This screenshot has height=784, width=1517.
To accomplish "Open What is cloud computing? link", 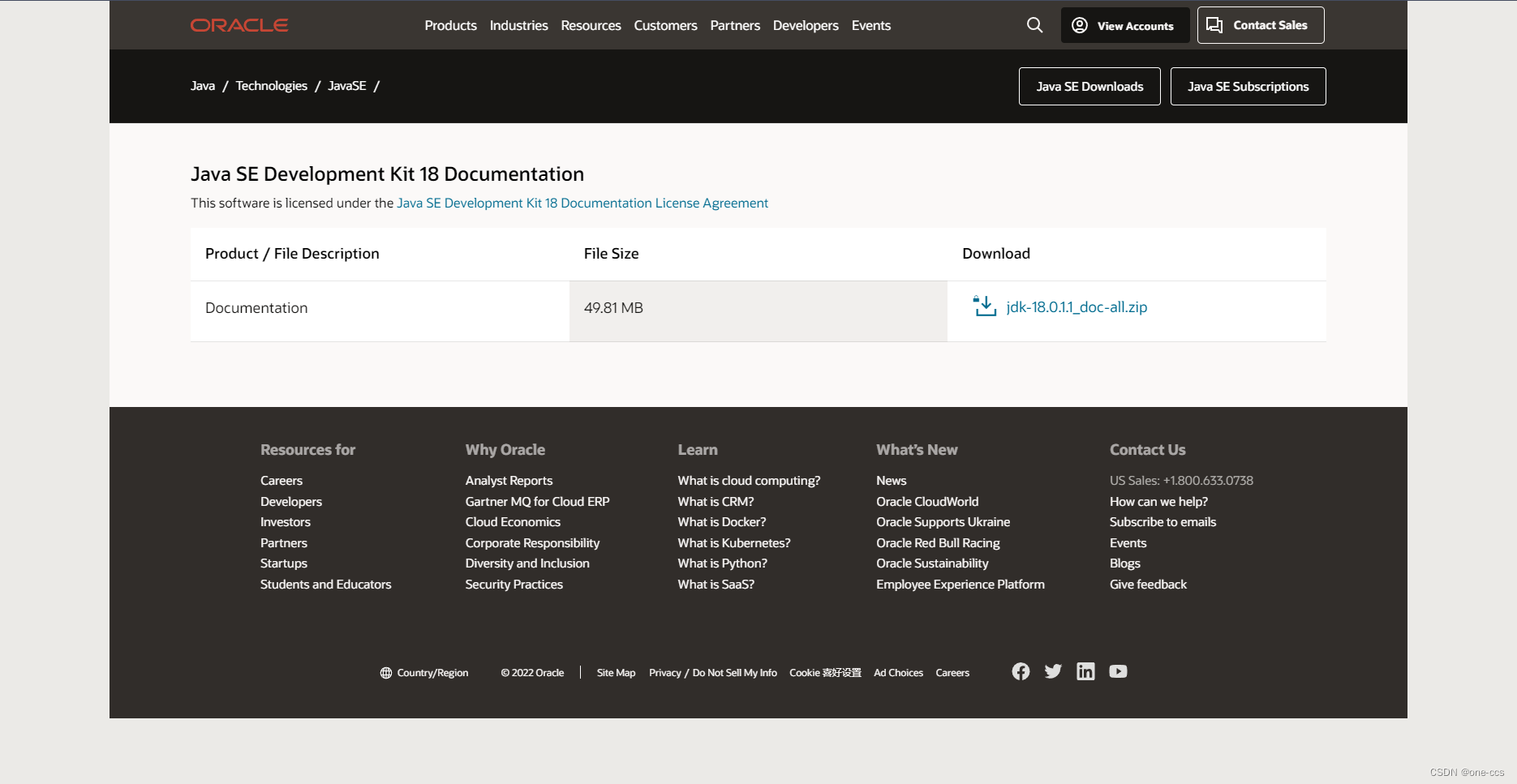I will (x=749, y=481).
